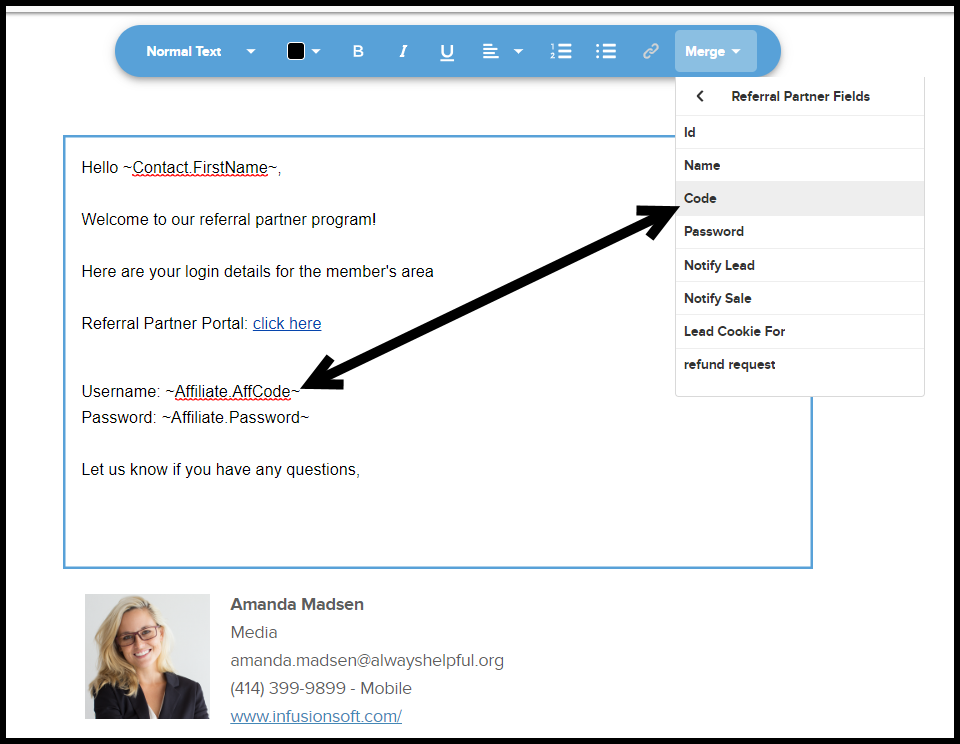960x744 pixels.
Task: Click the ~Affiliate.AffCode~ username text
Action: click(233, 391)
